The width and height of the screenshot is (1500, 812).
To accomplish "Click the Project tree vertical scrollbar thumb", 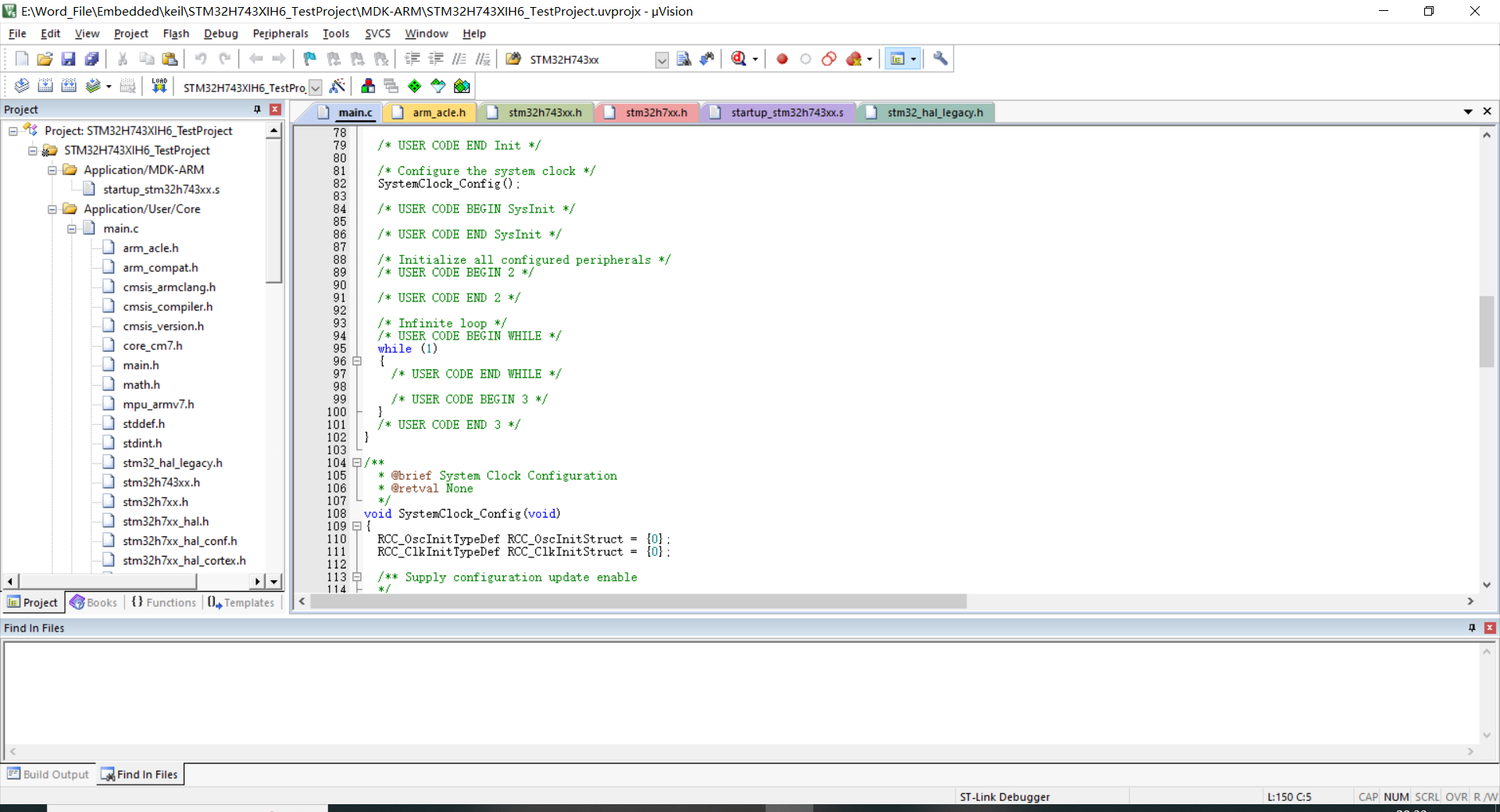I will [x=273, y=211].
